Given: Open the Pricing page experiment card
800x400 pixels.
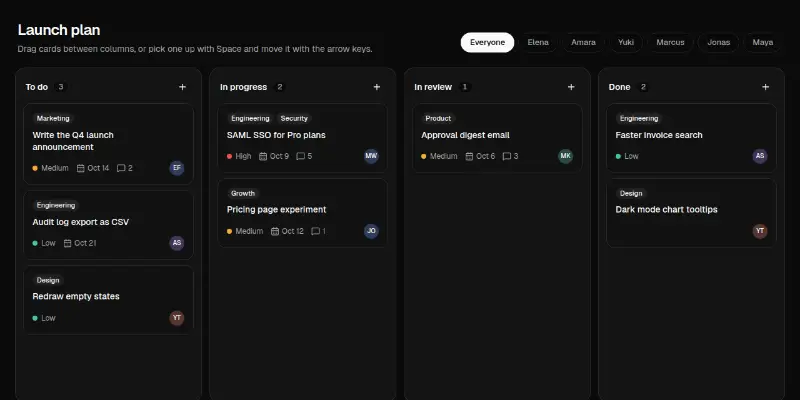Looking at the screenshot, I should coord(303,213).
